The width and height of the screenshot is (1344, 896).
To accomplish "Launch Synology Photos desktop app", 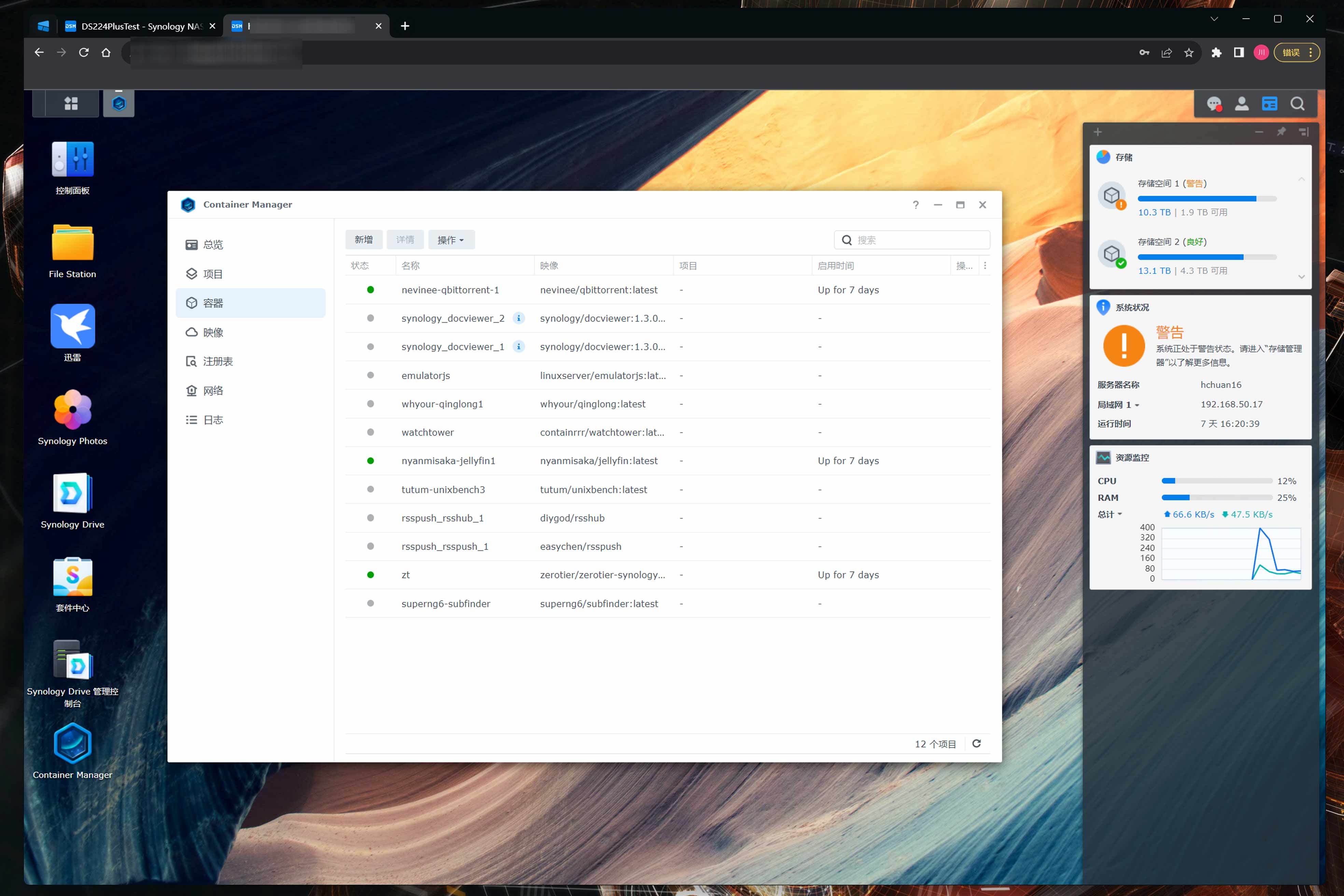I will pos(73,409).
